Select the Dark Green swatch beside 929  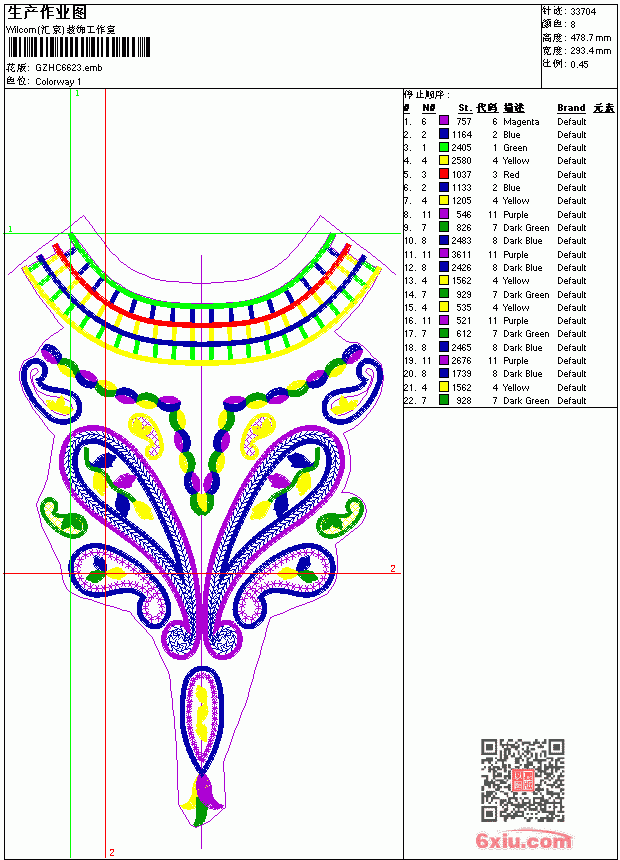tap(444, 294)
